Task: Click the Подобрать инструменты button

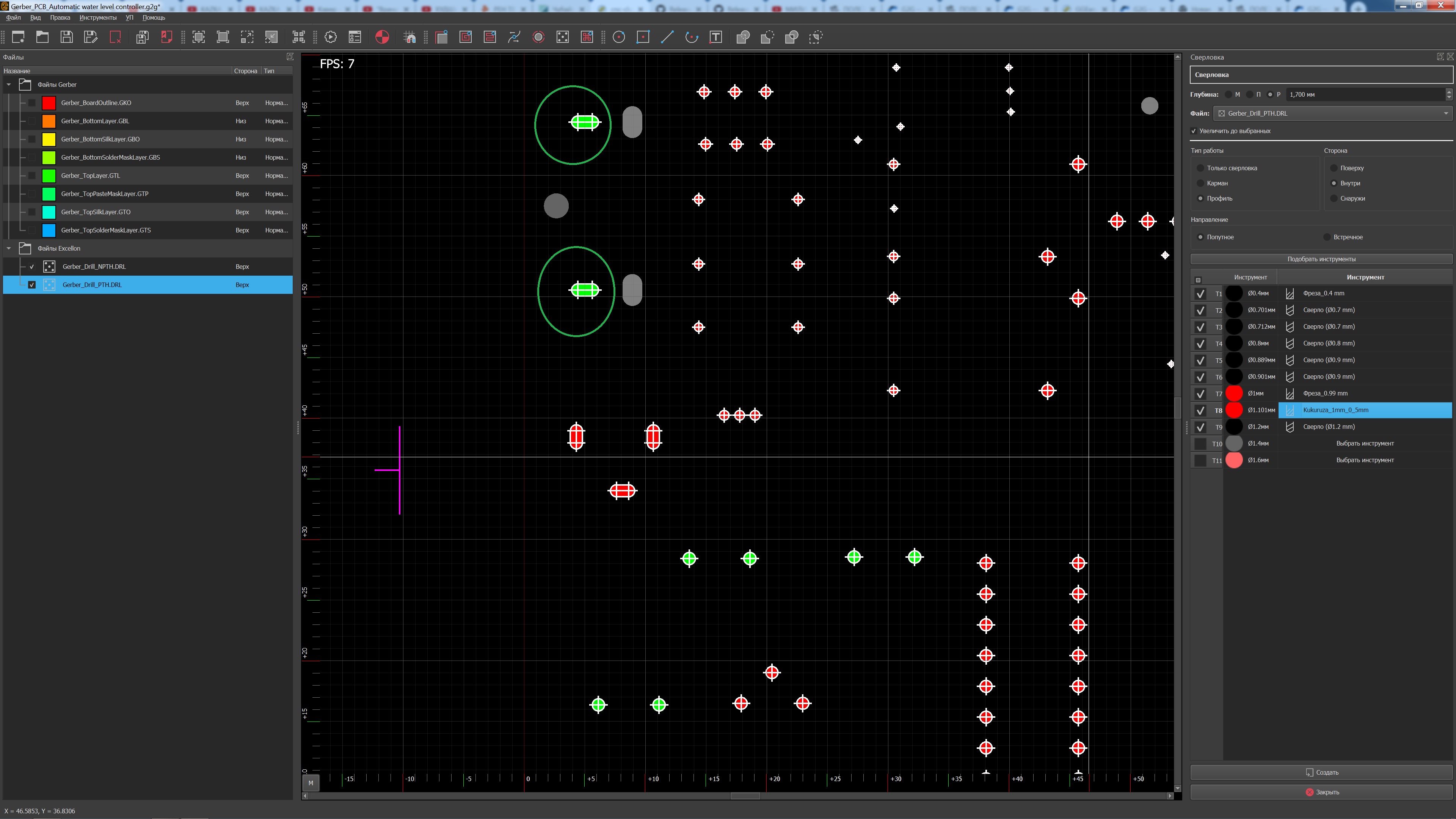Action: (1321, 259)
